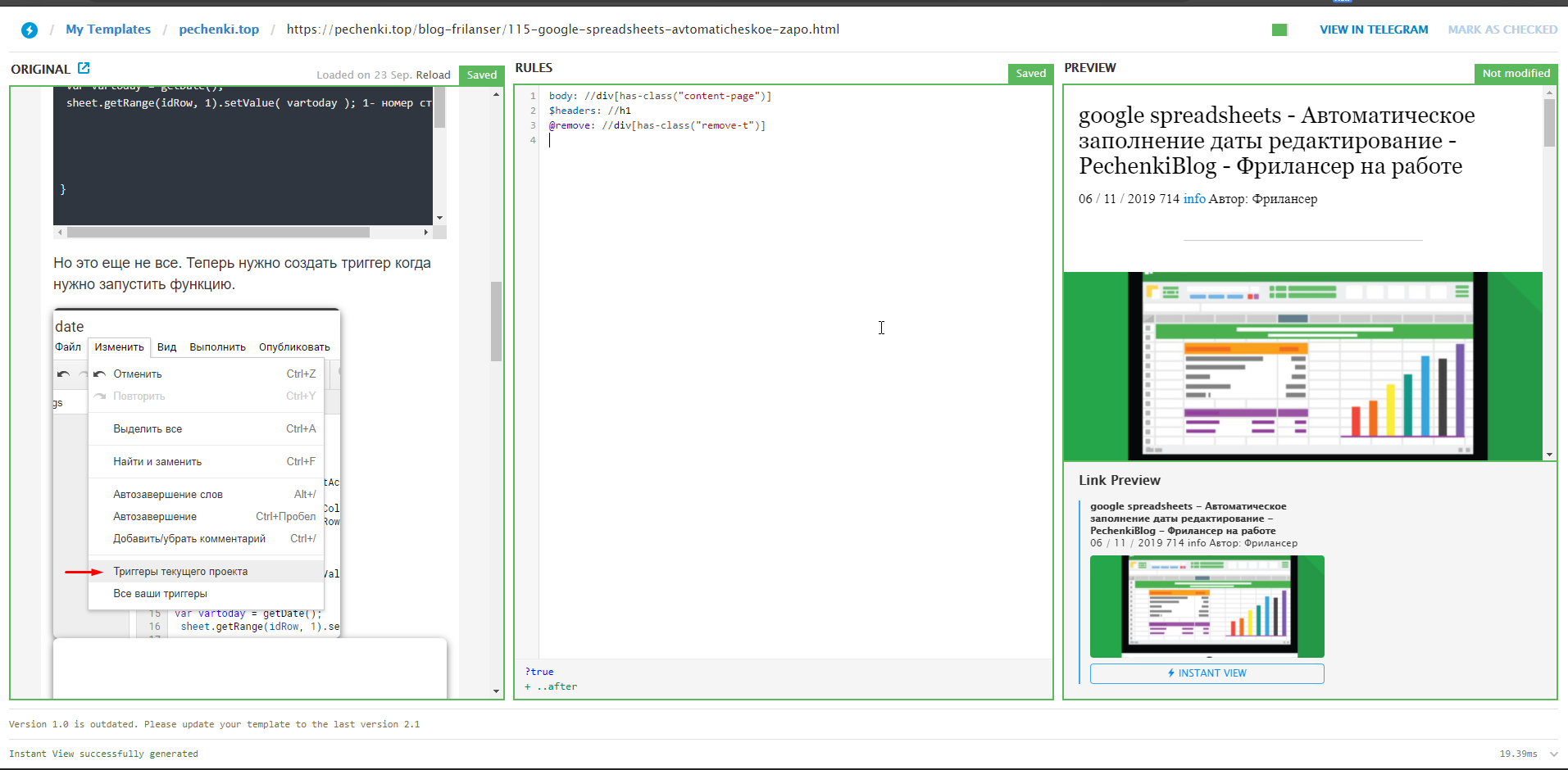This screenshot has width=1568, height=770.
Task: Click version outdated warning message
Action: (214, 724)
